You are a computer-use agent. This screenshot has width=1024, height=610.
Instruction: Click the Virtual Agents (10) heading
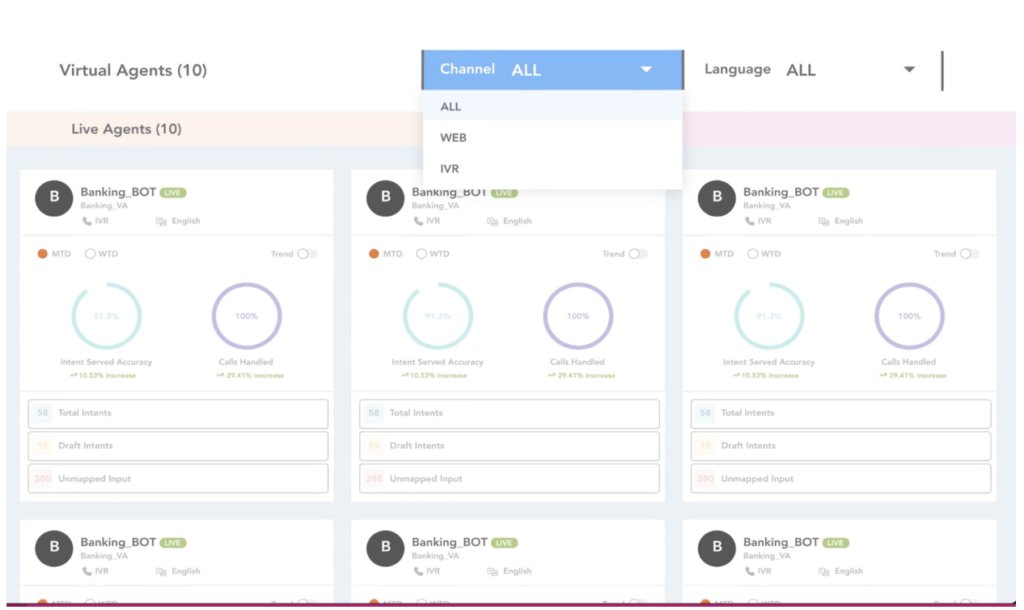[133, 71]
